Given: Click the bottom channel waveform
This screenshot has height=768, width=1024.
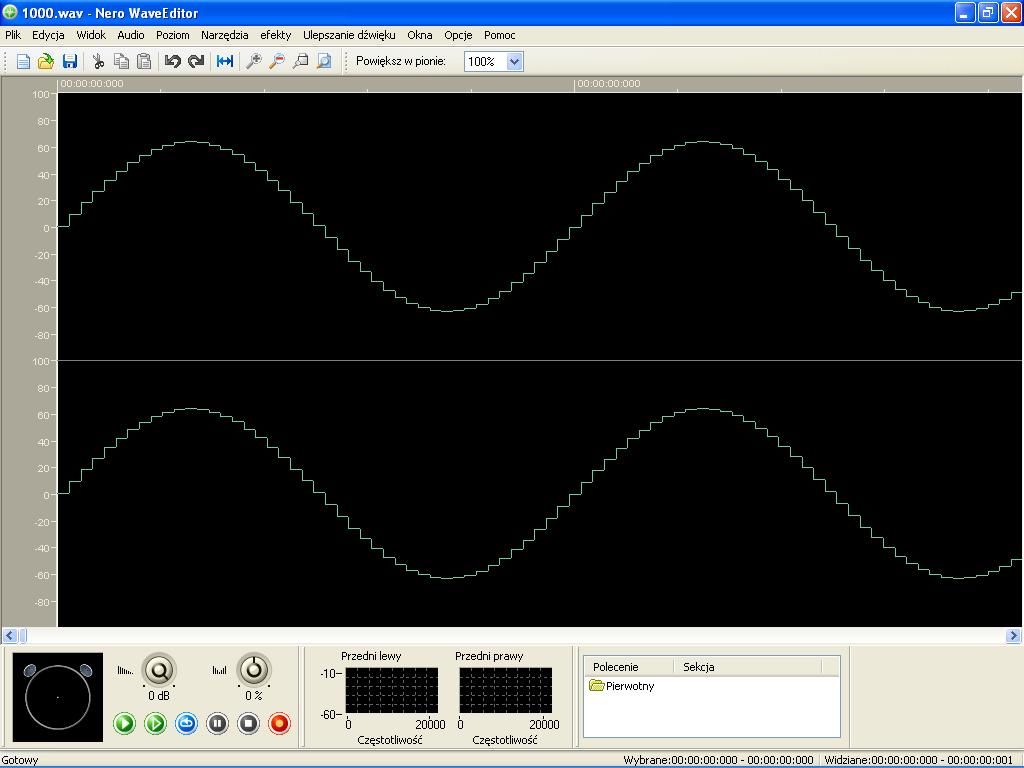Looking at the screenshot, I should pos(539,494).
